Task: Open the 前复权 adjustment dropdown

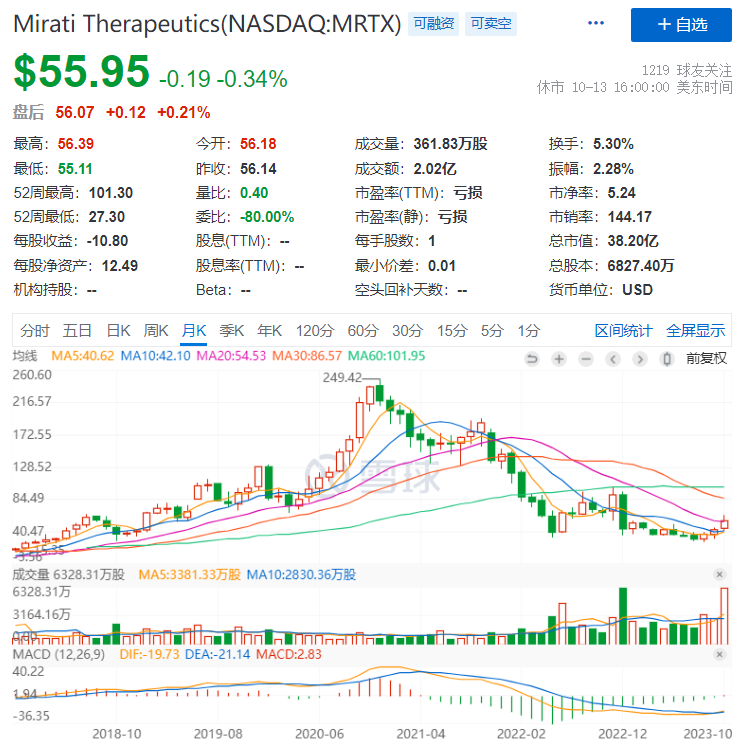Action: point(706,358)
